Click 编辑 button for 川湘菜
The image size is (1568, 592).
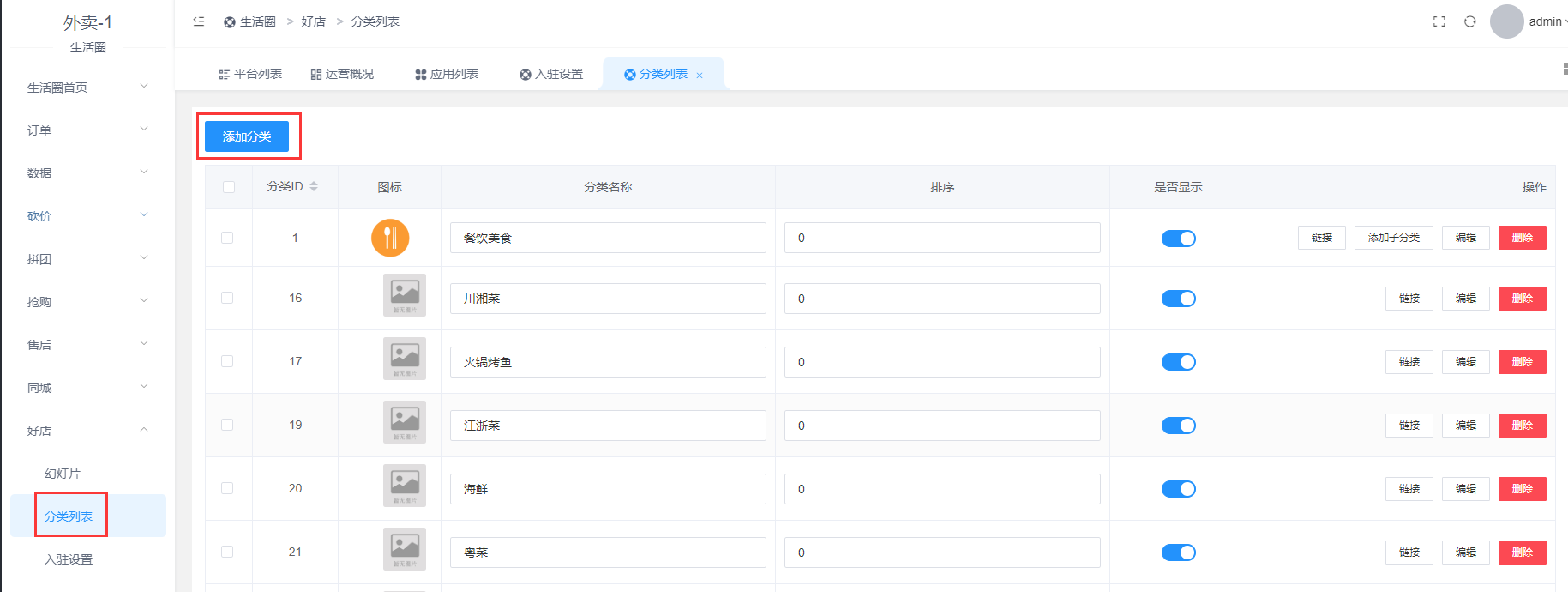[1466, 299]
